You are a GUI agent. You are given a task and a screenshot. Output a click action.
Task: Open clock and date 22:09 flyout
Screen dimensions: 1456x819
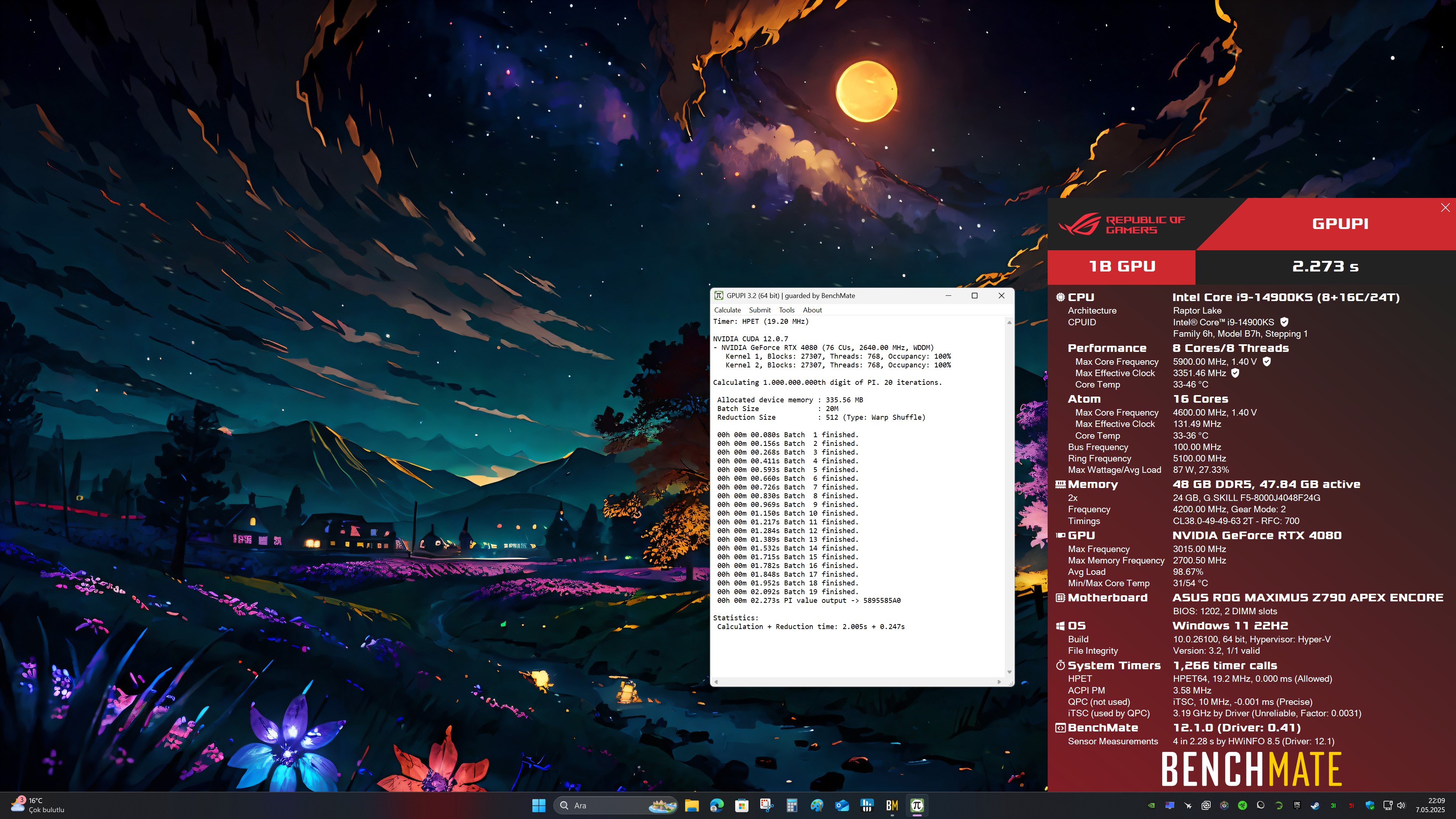1430,805
